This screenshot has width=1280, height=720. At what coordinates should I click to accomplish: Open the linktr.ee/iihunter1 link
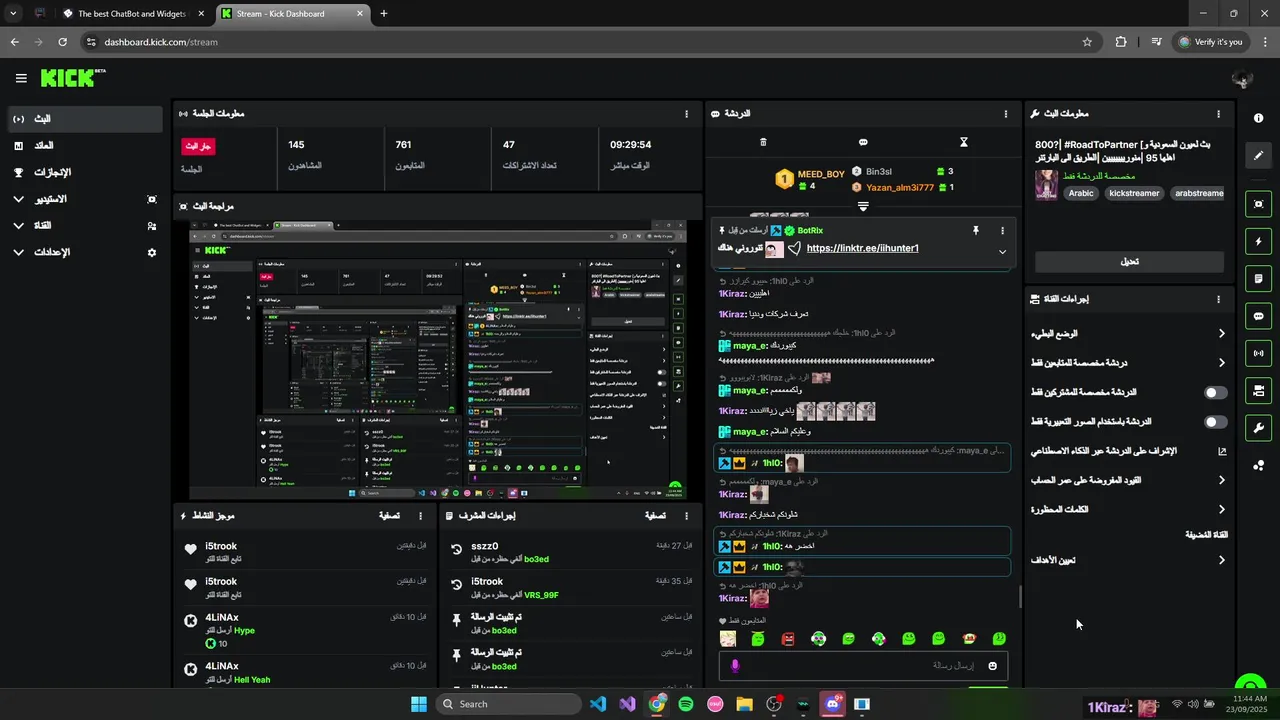(862, 248)
